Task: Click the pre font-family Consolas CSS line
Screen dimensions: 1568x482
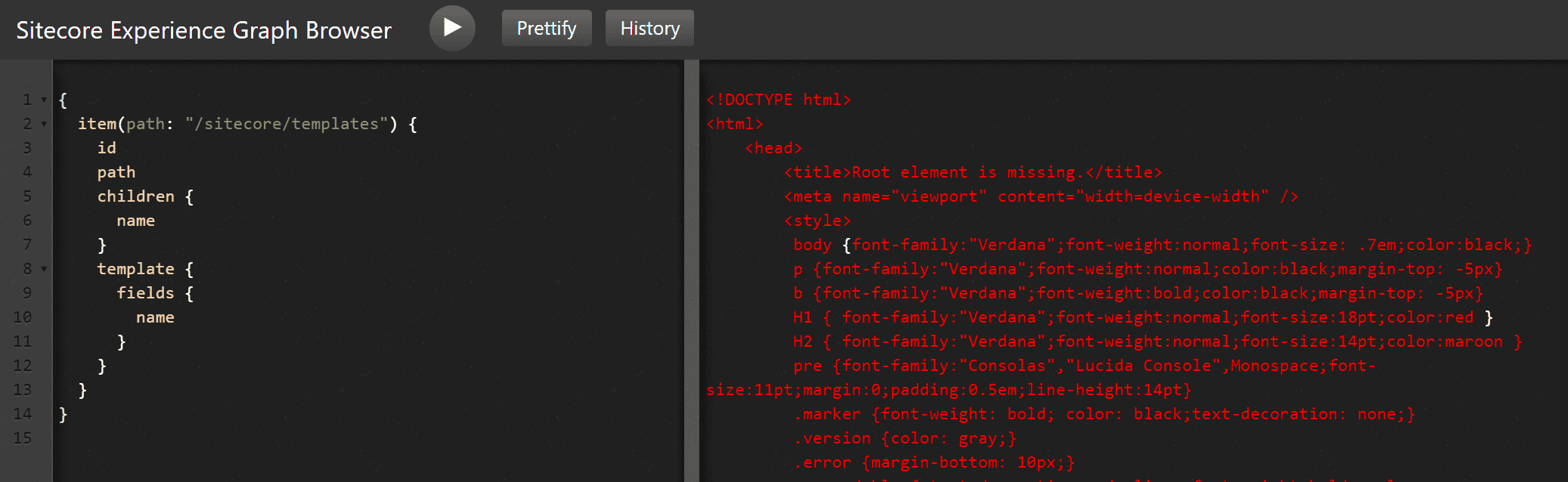Action: pyautogui.click(x=1041, y=378)
